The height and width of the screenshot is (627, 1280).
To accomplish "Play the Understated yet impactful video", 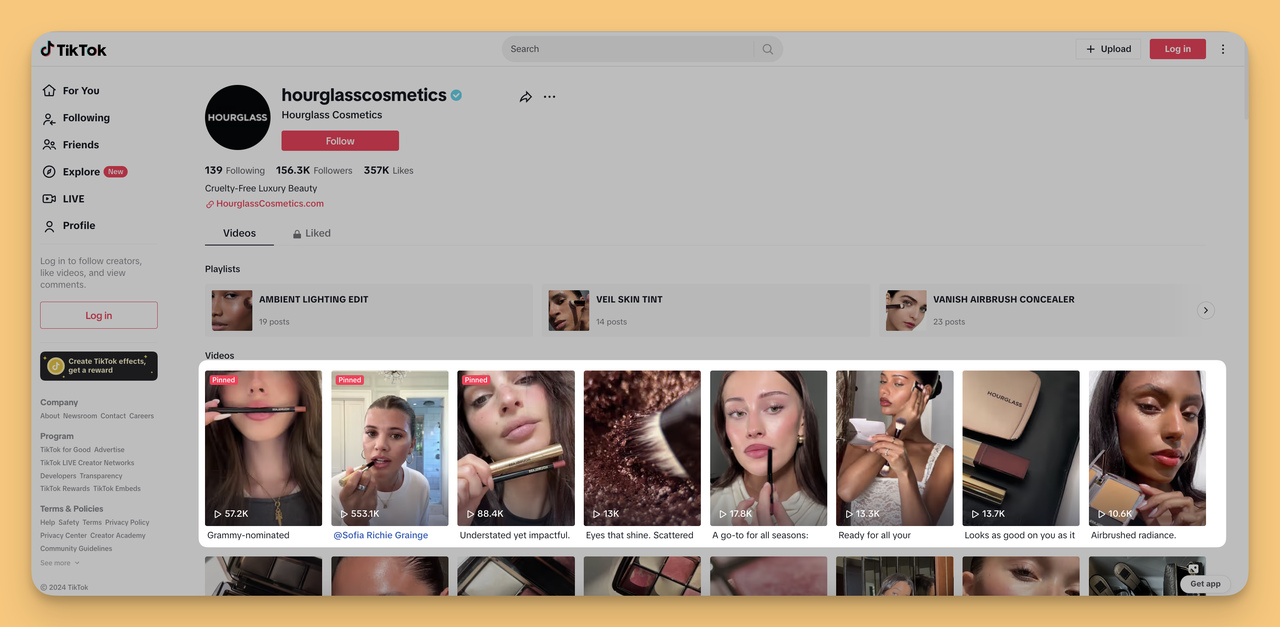I will (516, 448).
